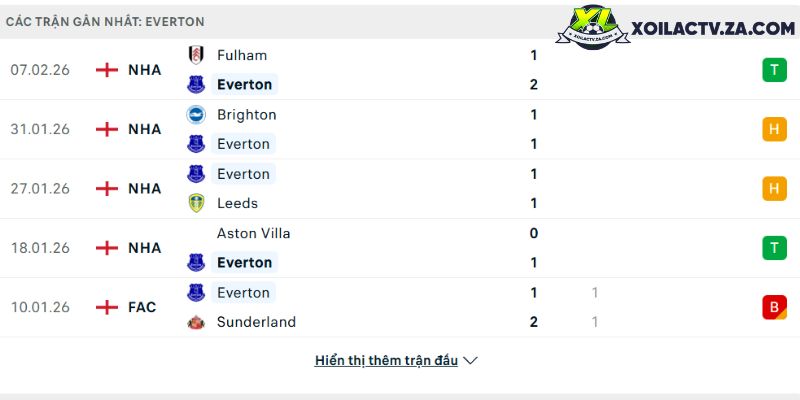Click Everton crest in the Fulham match
Viewport: 800px width, 400px height.
(x=196, y=85)
